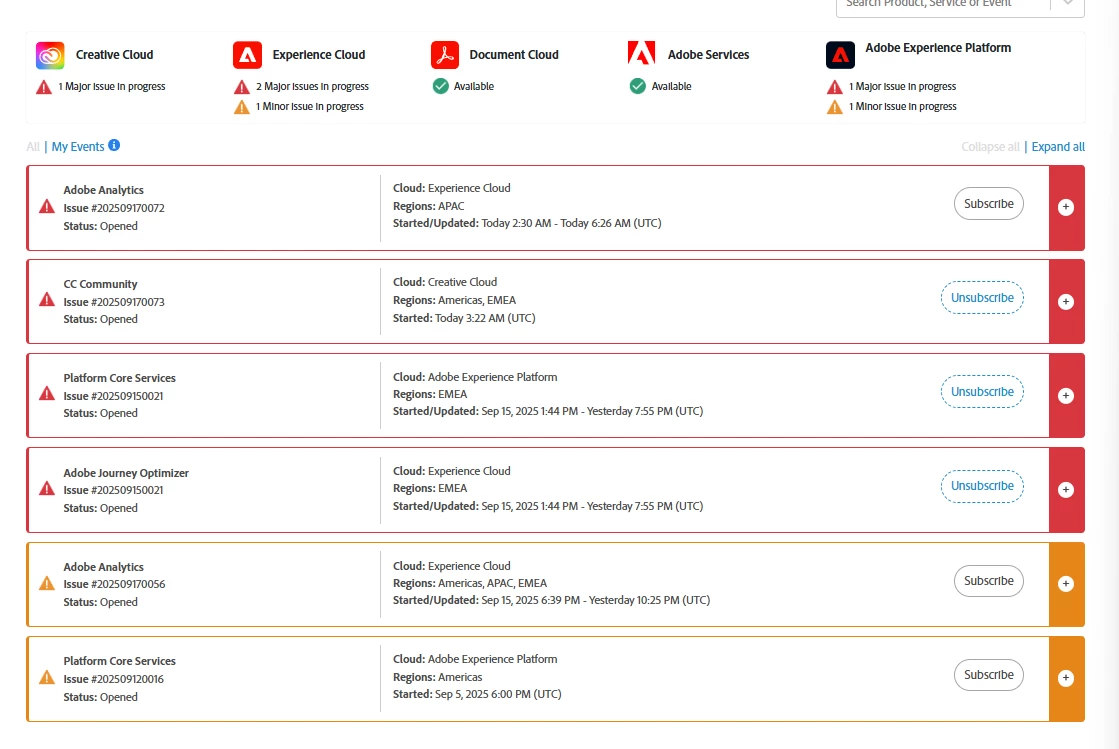Screen dimensions: 1119x749
Task: Click 'Started: Today 3:22 AM (UTC)' text
Action: (464, 318)
